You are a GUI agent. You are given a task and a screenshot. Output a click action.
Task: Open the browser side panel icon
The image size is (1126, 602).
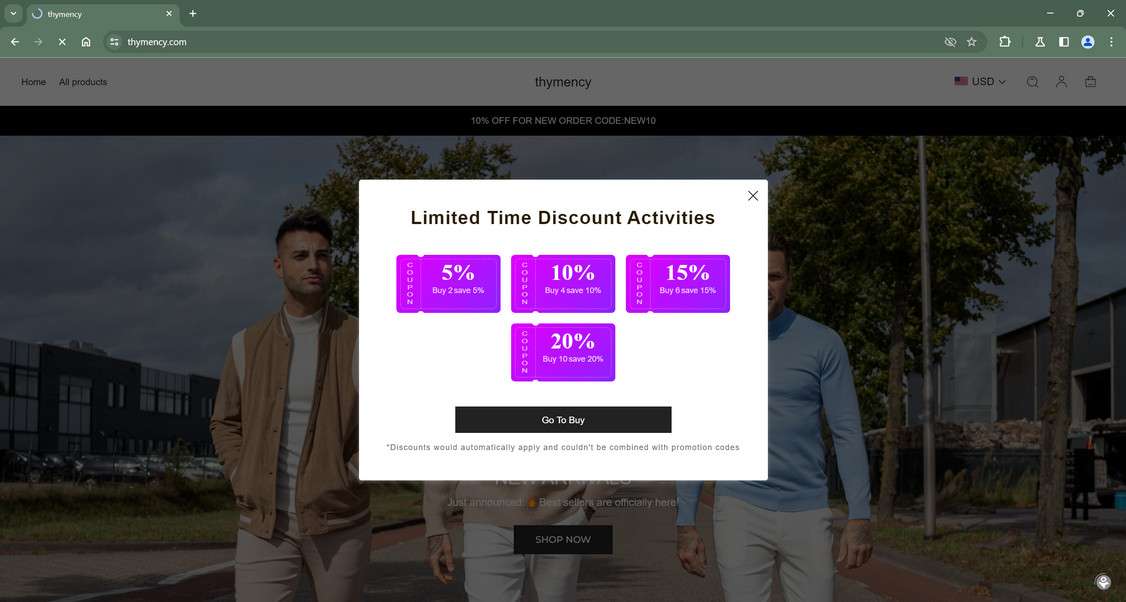coord(1064,42)
